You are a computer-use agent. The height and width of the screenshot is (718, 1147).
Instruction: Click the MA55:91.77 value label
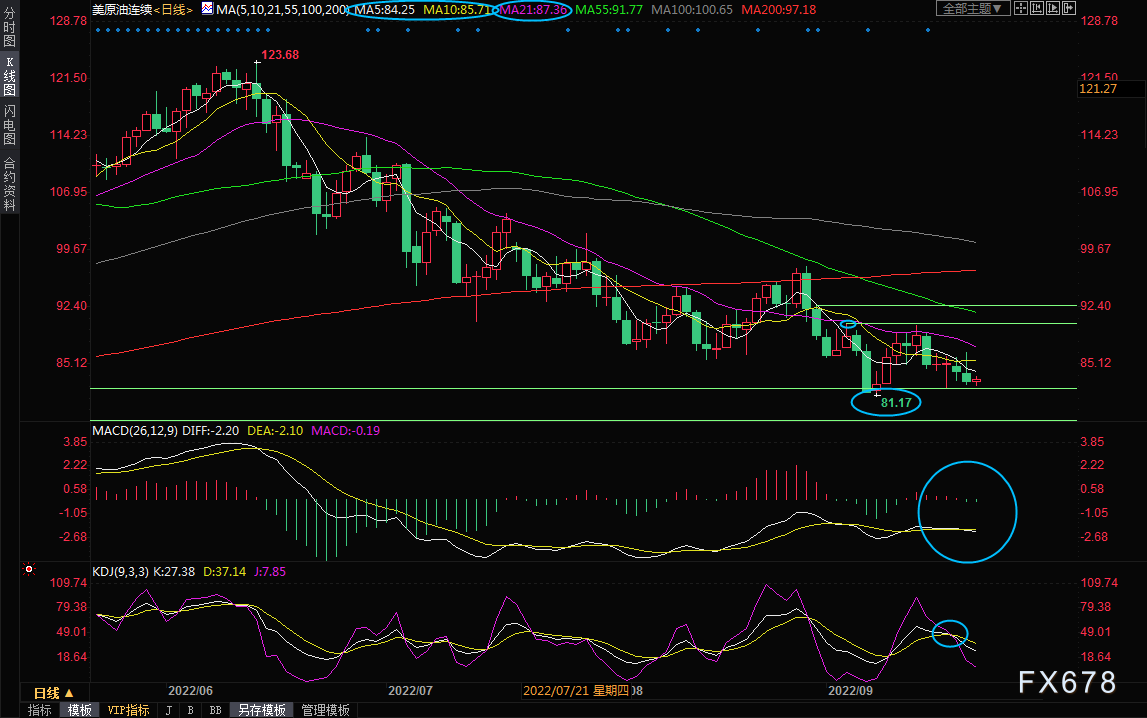click(609, 10)
